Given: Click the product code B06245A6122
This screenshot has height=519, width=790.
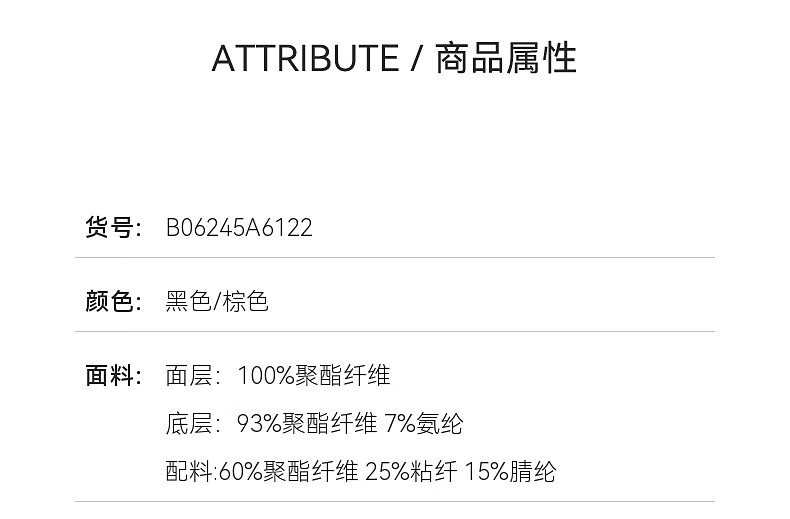Looking at the screenshot, I should [239, 227].
